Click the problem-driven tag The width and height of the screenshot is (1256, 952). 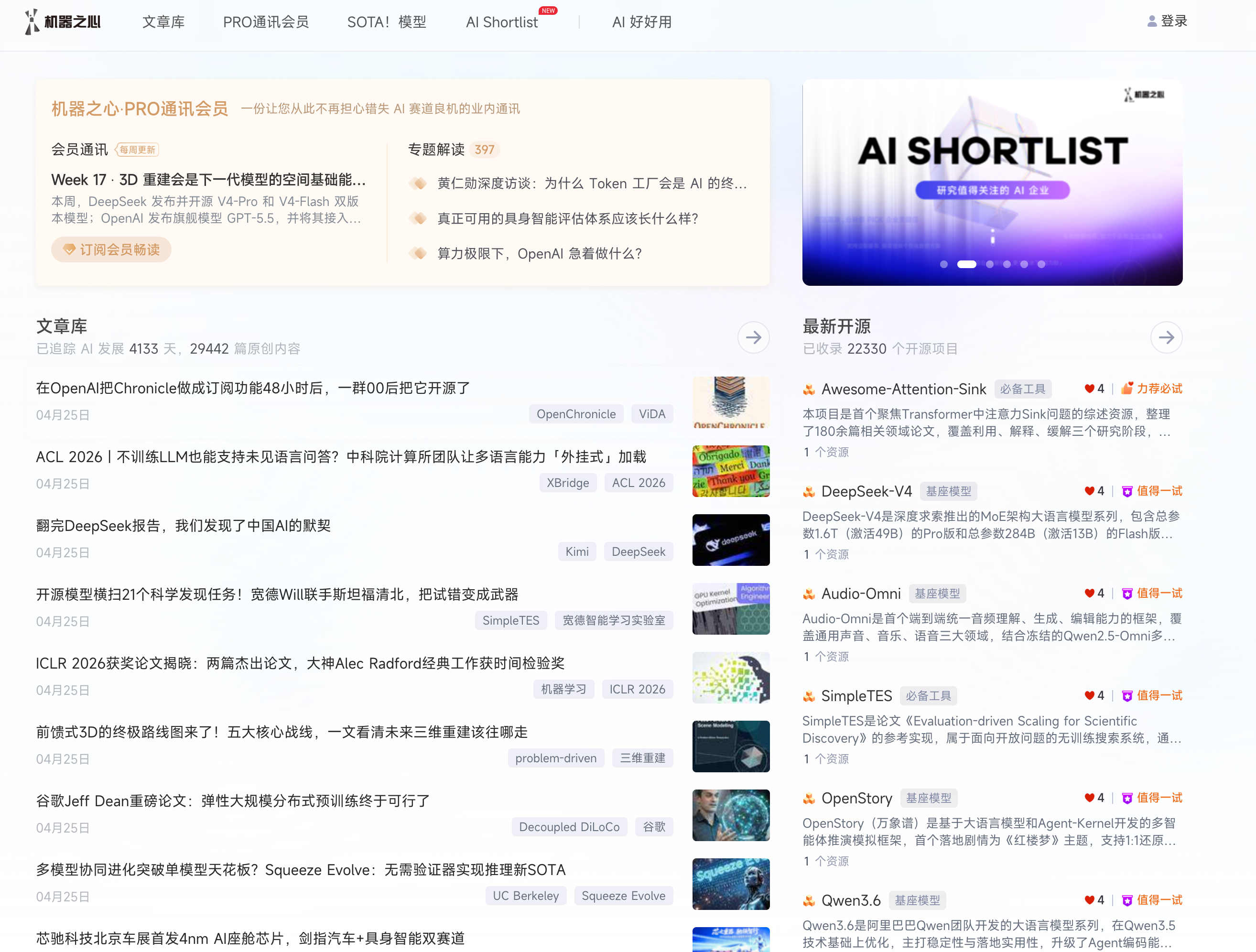[x=556, y=758]
